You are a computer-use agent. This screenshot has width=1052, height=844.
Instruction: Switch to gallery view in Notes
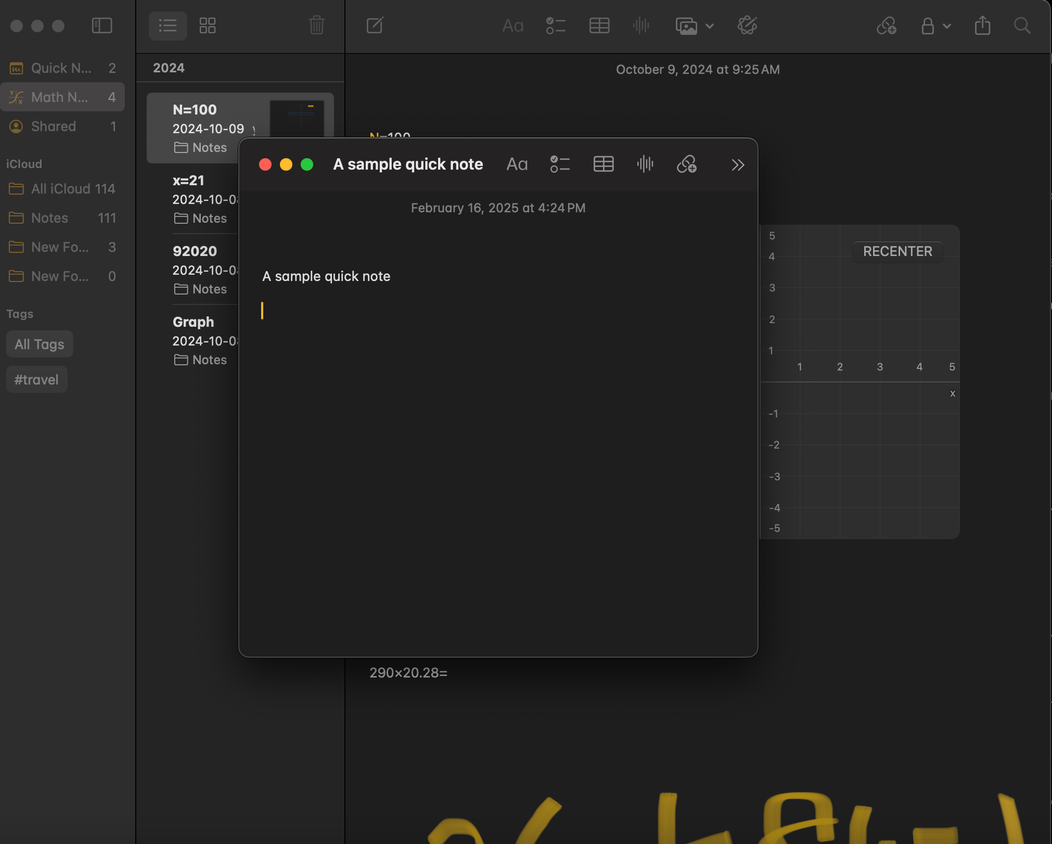click(207, 25)
